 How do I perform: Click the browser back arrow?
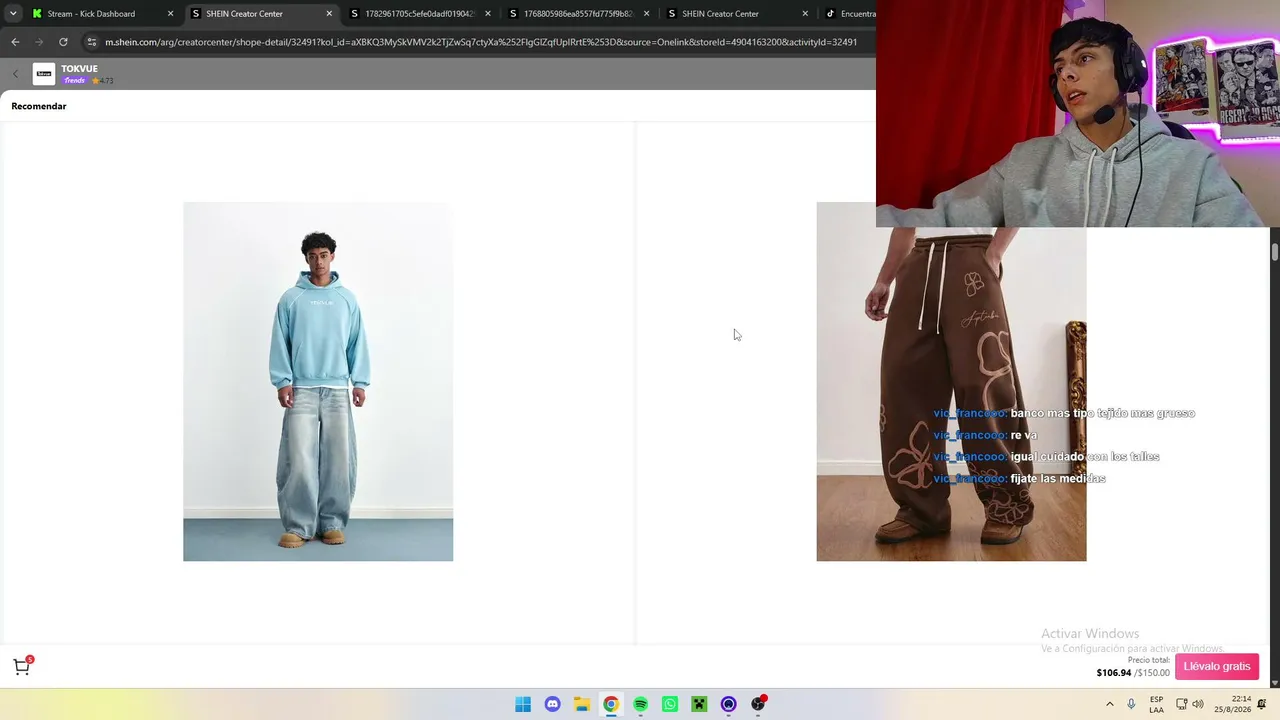(15, 42)
